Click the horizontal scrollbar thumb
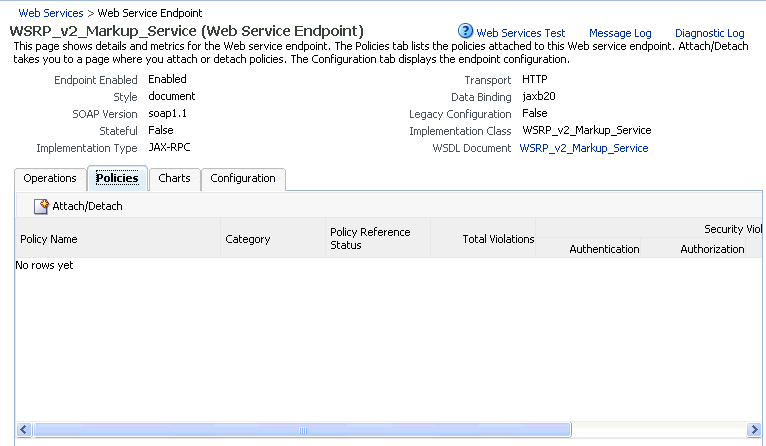This screenshot has height=446, width=766. tap(302, 430)
